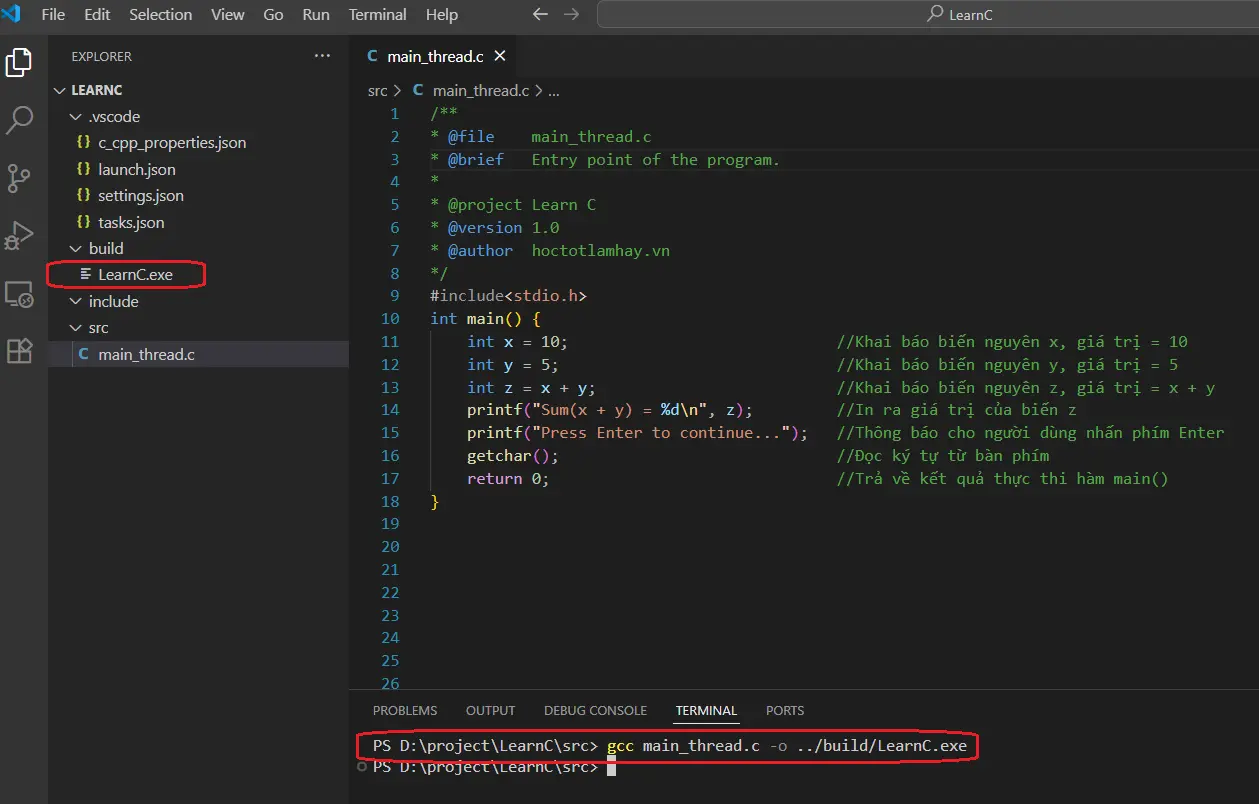This screenshot has width=1259, height=804.
Task: Click the getchar(); statement in the editor
Action: 512,455
